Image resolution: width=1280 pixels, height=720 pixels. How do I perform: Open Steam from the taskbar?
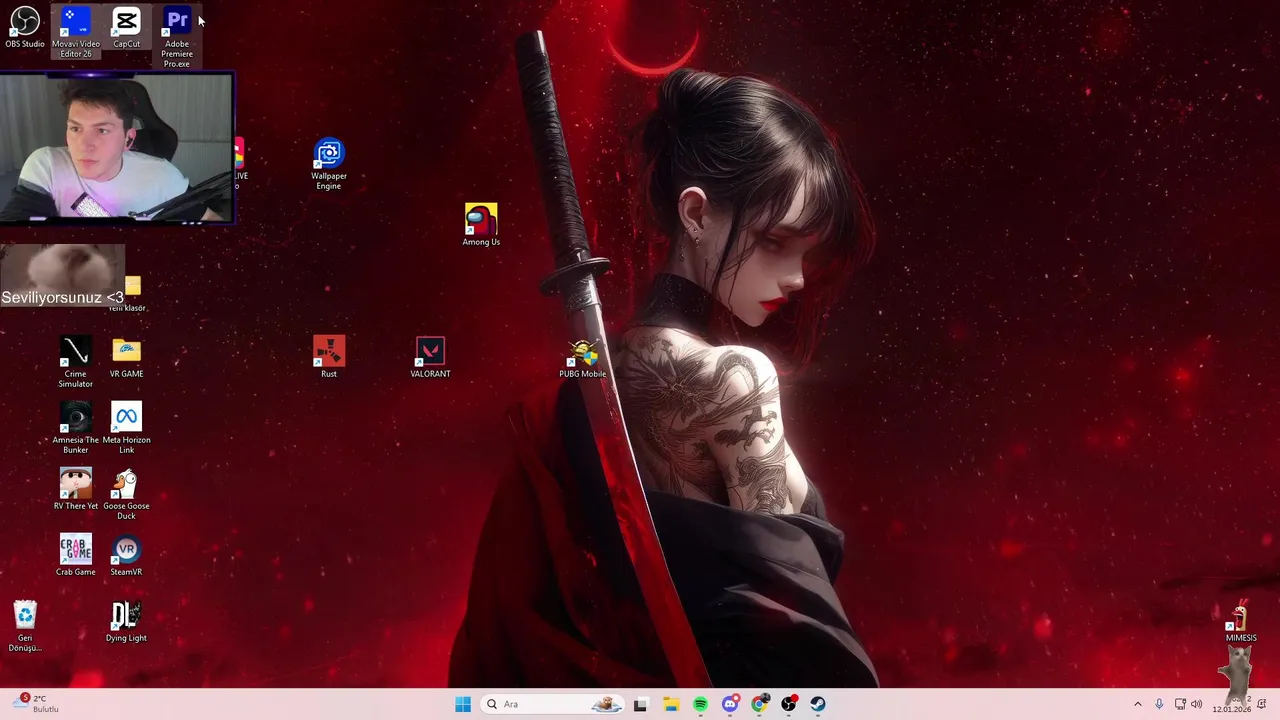[818, 704]
